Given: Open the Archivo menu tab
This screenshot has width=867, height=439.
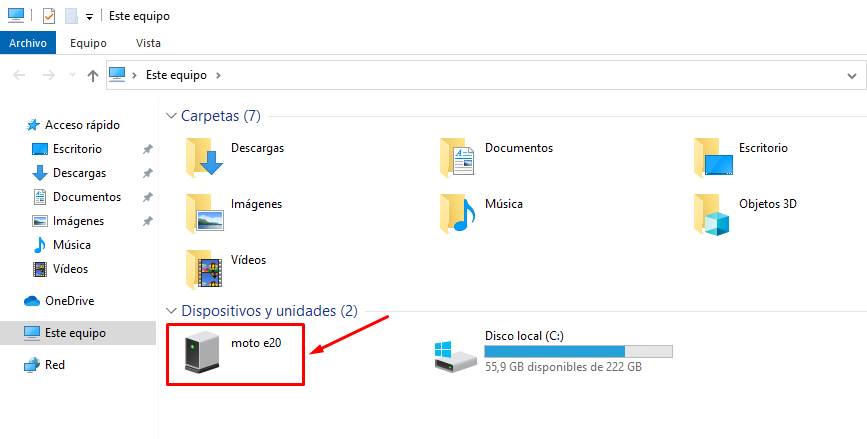Looking at the screenshot, I should click(x=28, y=43).
